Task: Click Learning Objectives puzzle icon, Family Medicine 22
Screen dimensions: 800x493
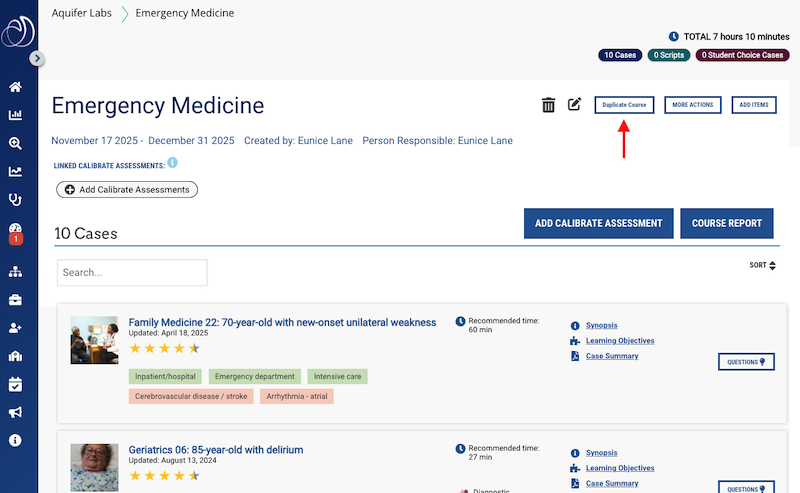Action: click(x=575, y=341)
